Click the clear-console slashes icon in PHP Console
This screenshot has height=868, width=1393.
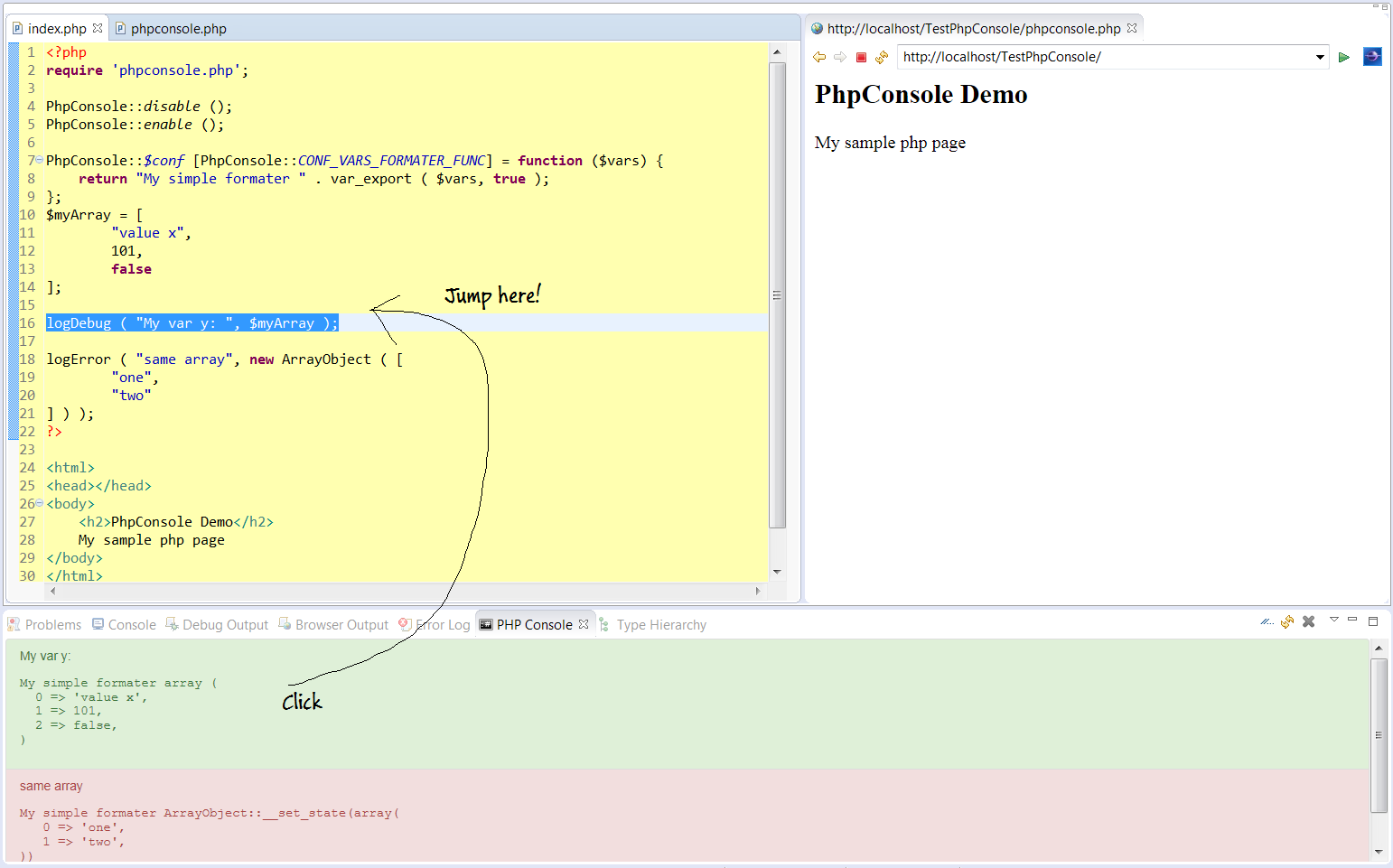[x=1267, y=621]
